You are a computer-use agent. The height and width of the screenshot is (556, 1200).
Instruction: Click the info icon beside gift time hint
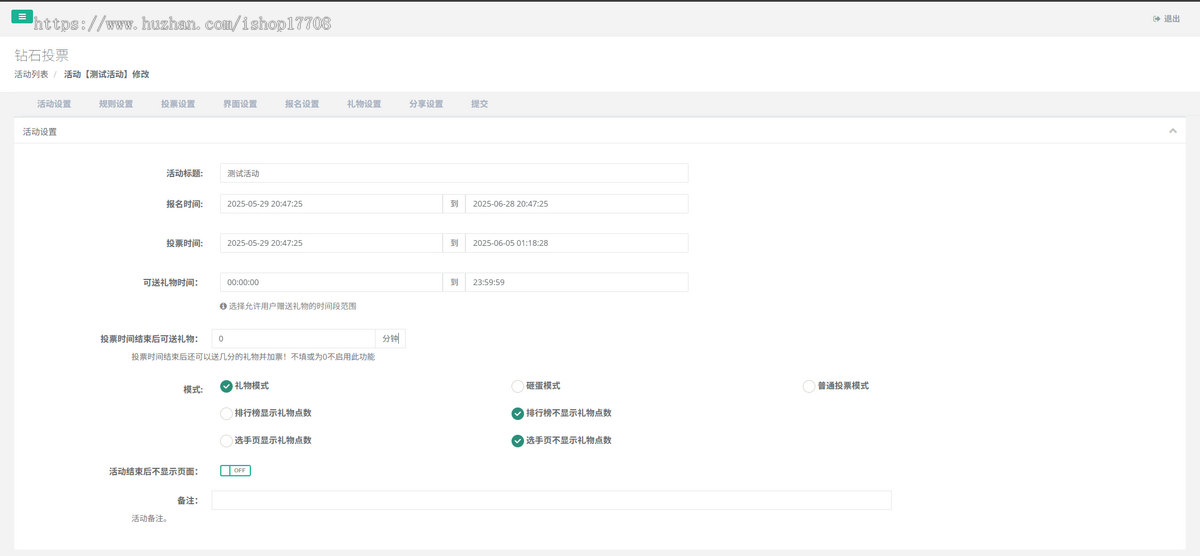coord(223,305)
